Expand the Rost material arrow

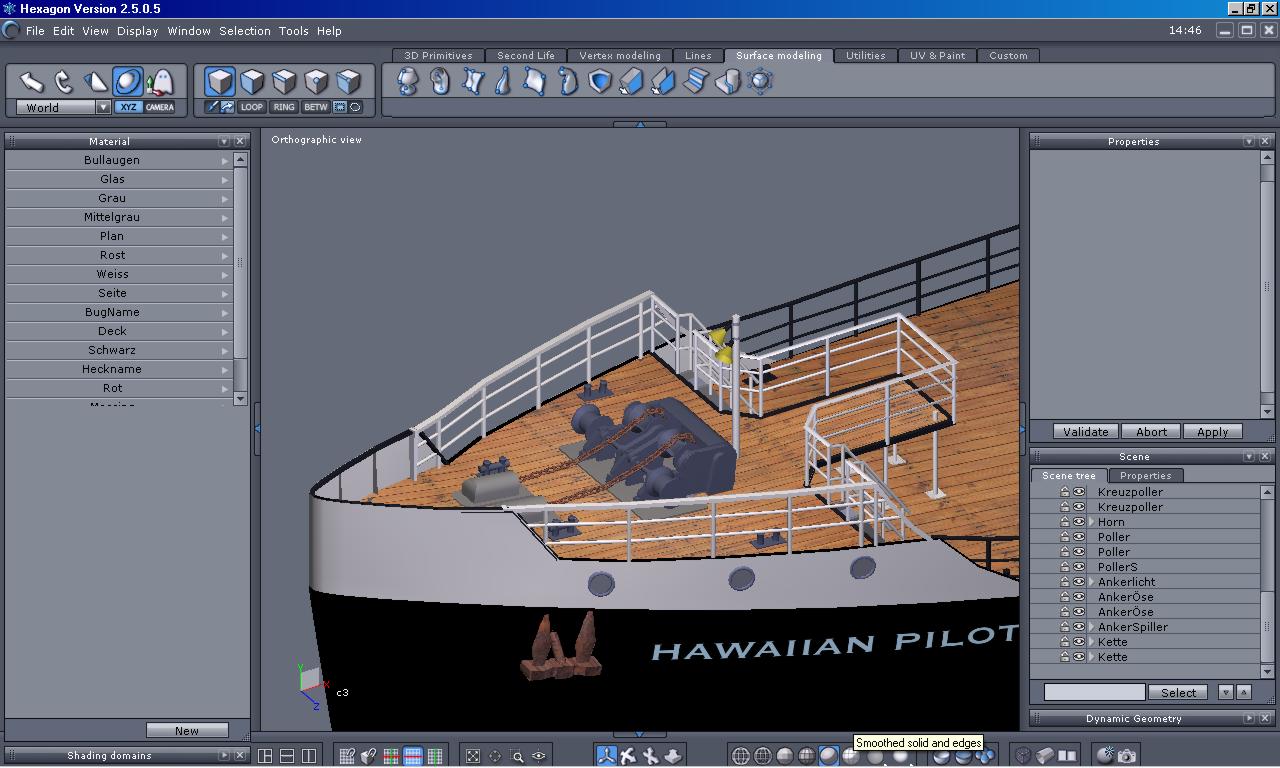click(x=225, y=255)
